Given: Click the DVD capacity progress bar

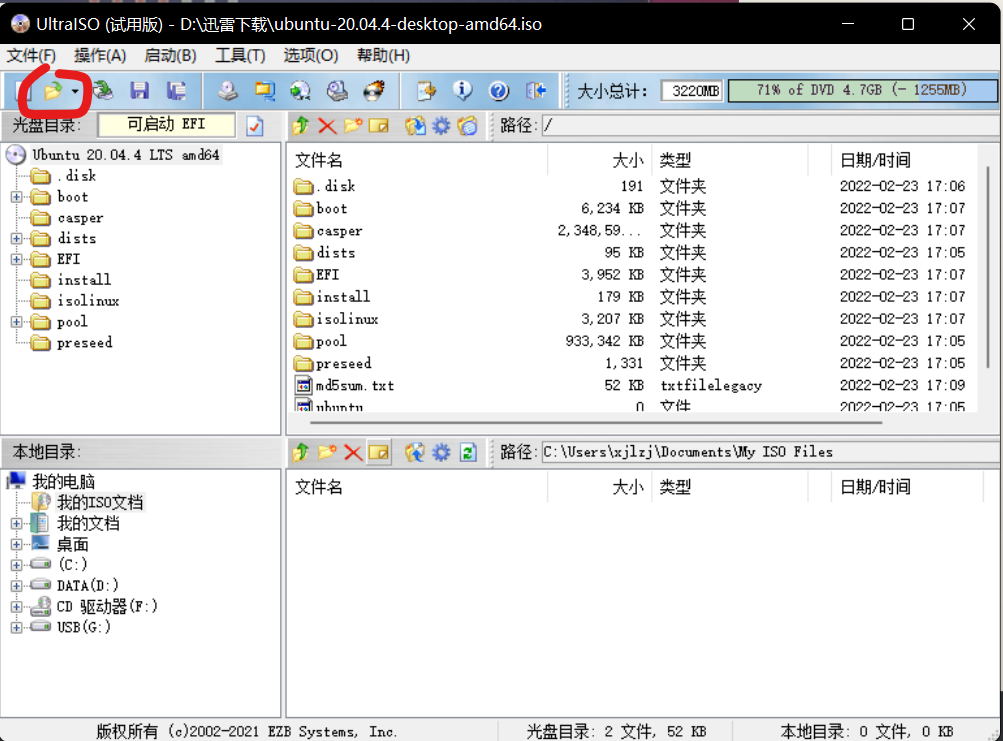Looking at the screenshot, I should 862,90.
